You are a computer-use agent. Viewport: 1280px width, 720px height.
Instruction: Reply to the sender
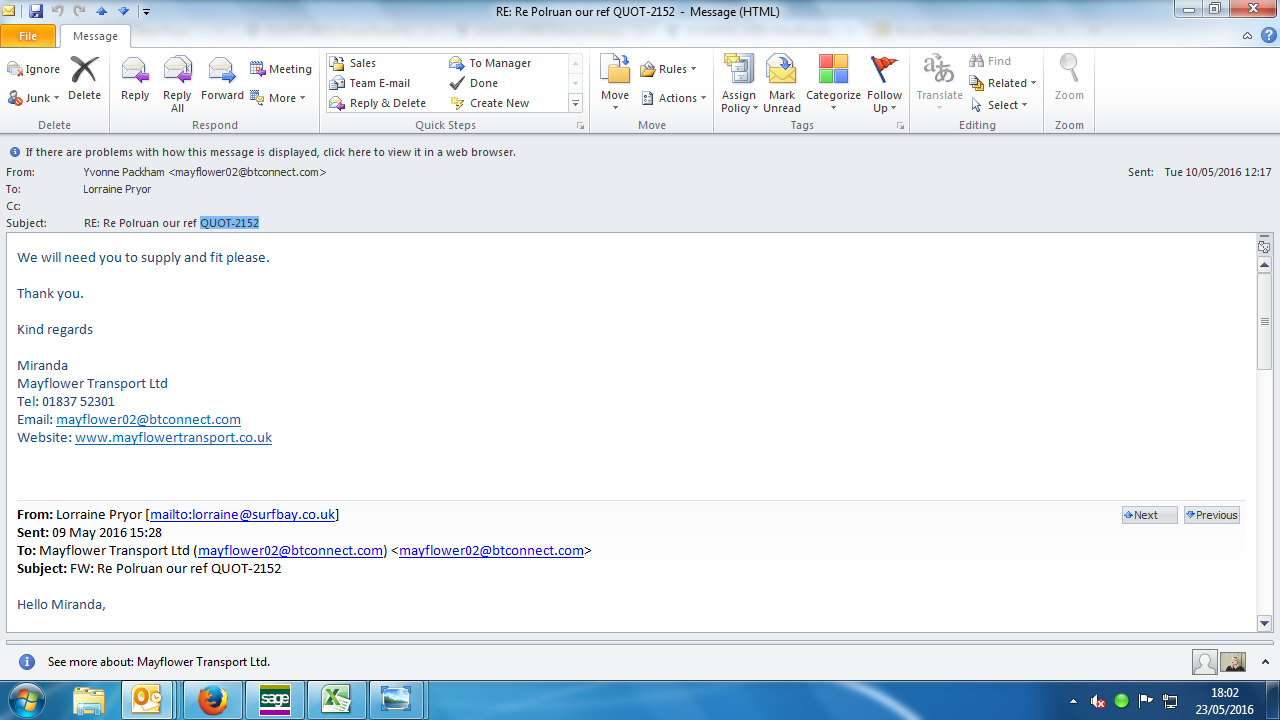(x=135, y=79)
